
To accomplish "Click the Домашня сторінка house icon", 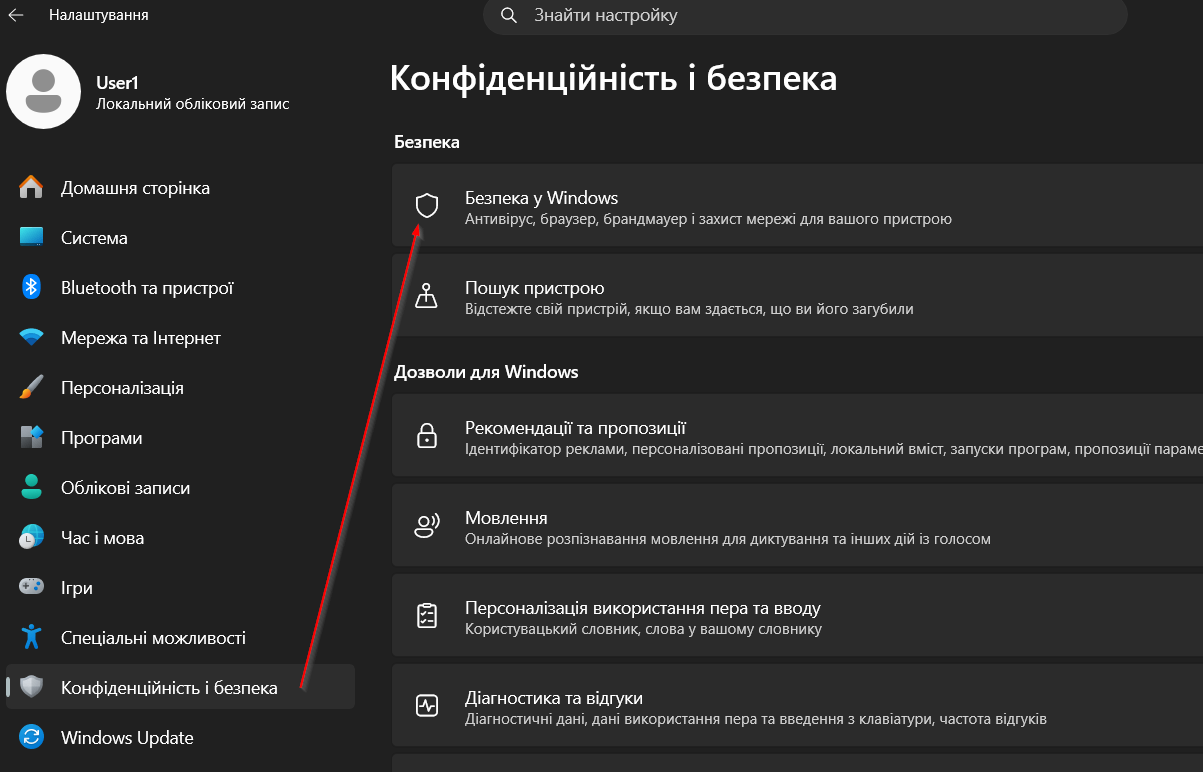I will coord(32,188).
